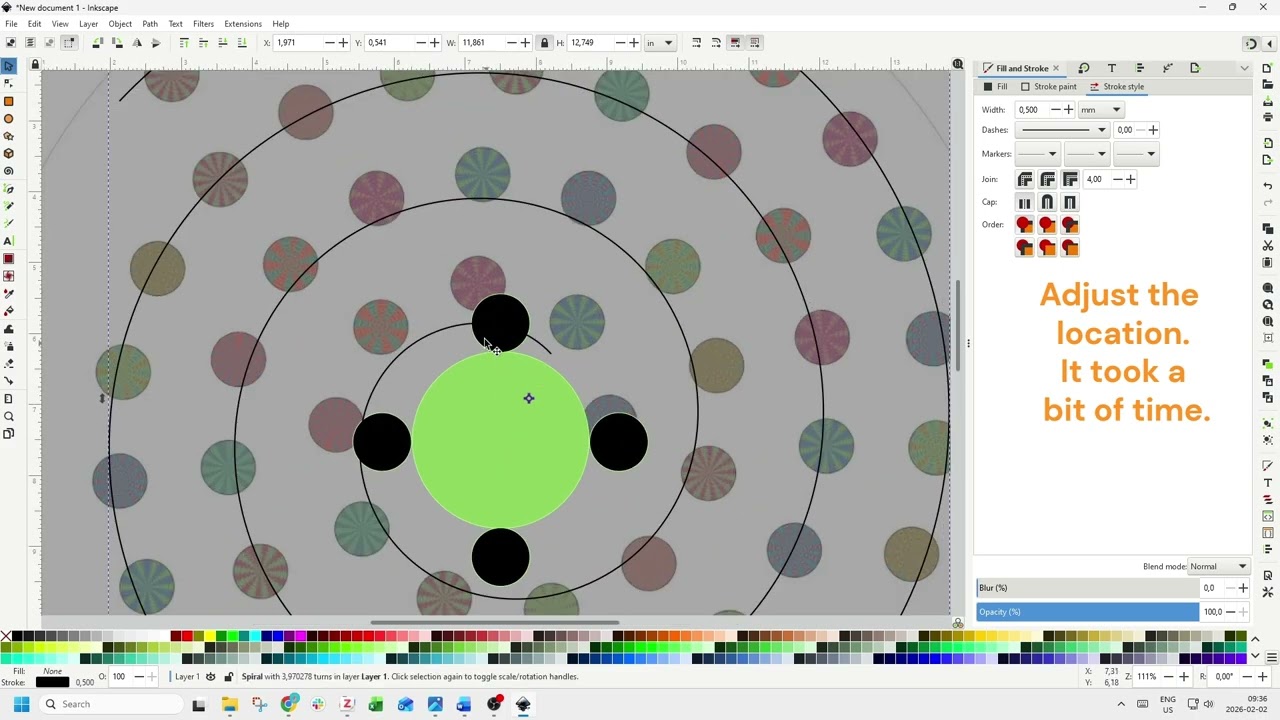This screenshot has width=1280, height=720.
Task: Decrease miter limit with minus button
Action: pos(1116,179)
